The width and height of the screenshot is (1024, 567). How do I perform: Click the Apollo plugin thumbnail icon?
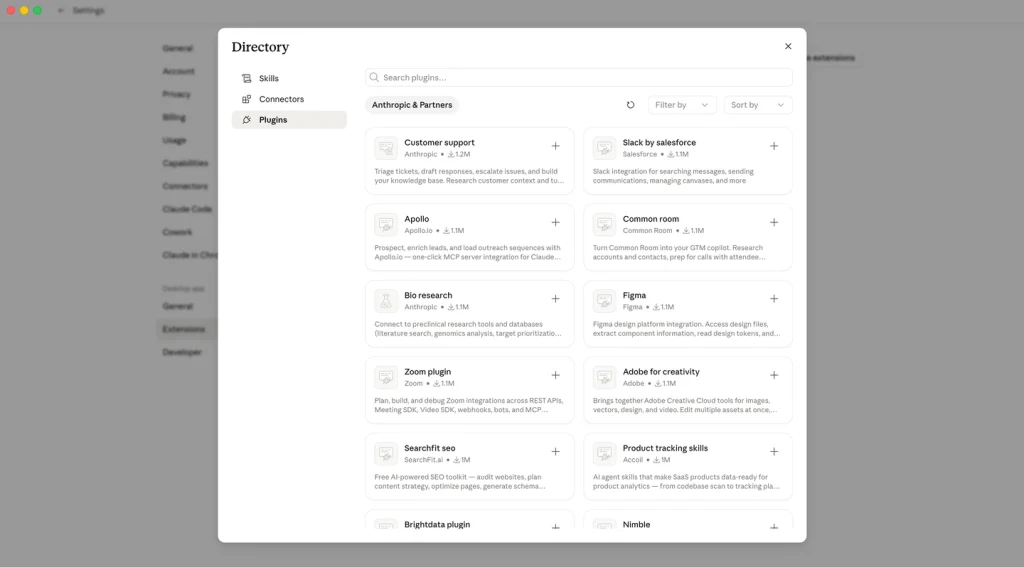pyautogui.click(x=386, y=225)
